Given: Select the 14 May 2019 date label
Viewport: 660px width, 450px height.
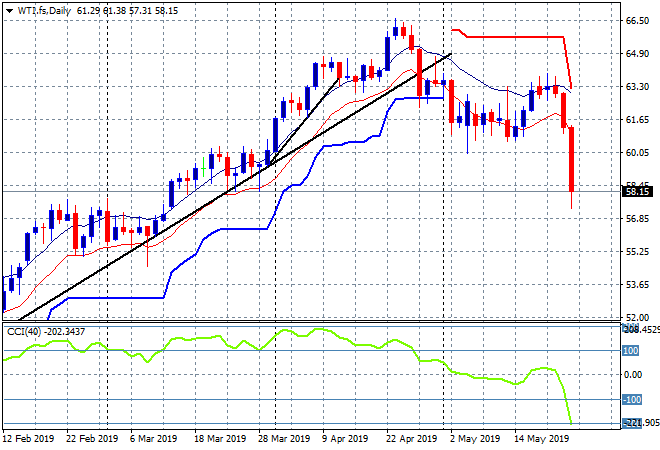Looking at the screenshot, I should (x=541, y=439).
